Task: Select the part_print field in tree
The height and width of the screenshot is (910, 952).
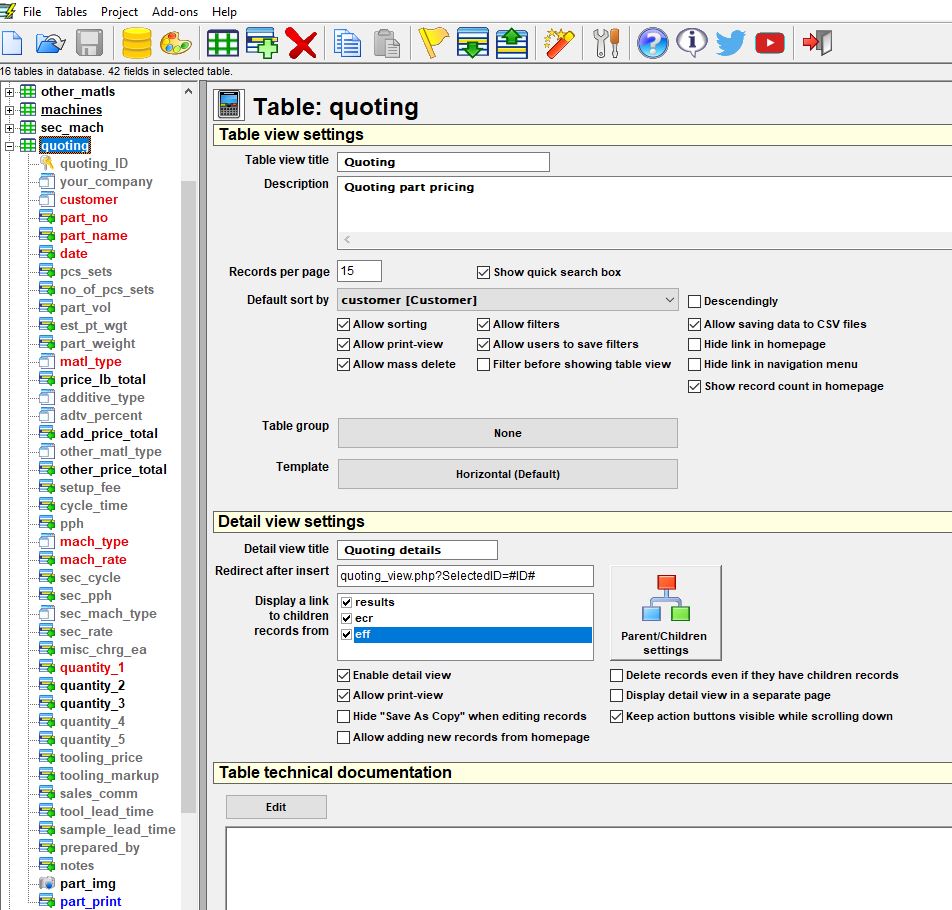Action: click(x=90, y=902)
